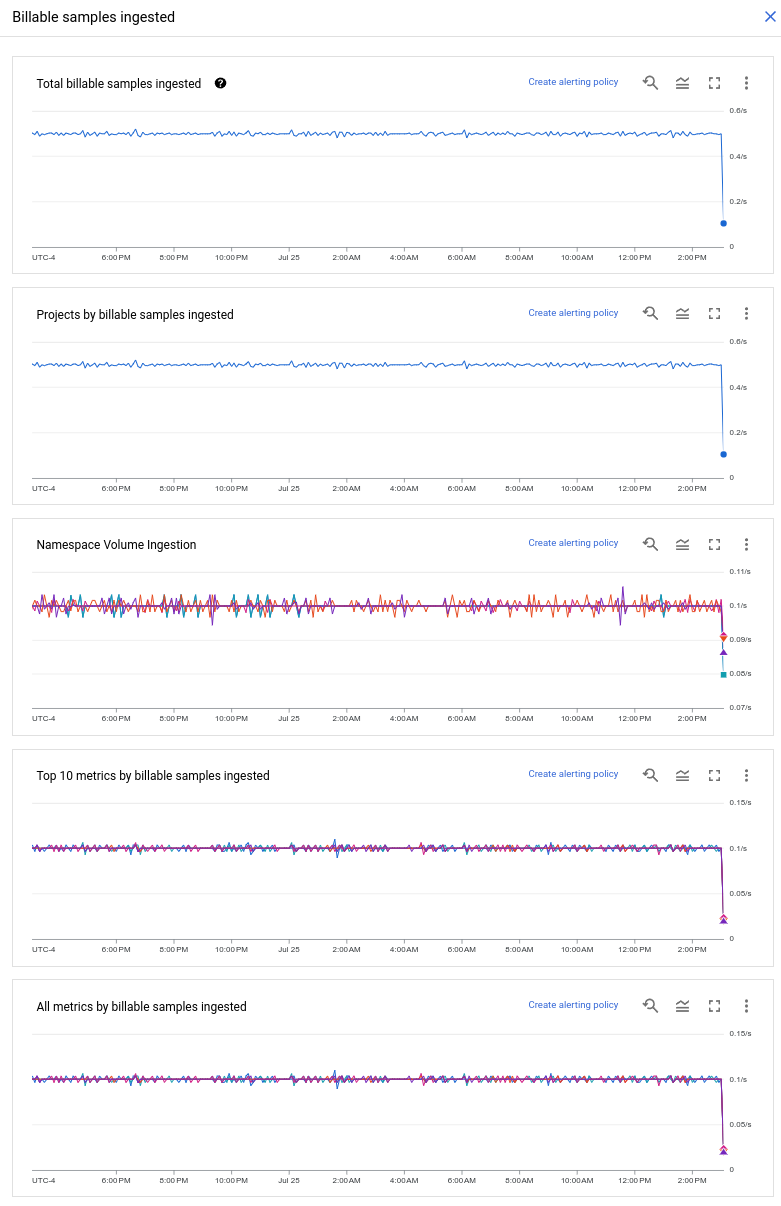Viewport: 781px width, 1206px height.
Task: Create alerting policy for Namespace Volume Ingestion
Action: [x=573, y=542]
